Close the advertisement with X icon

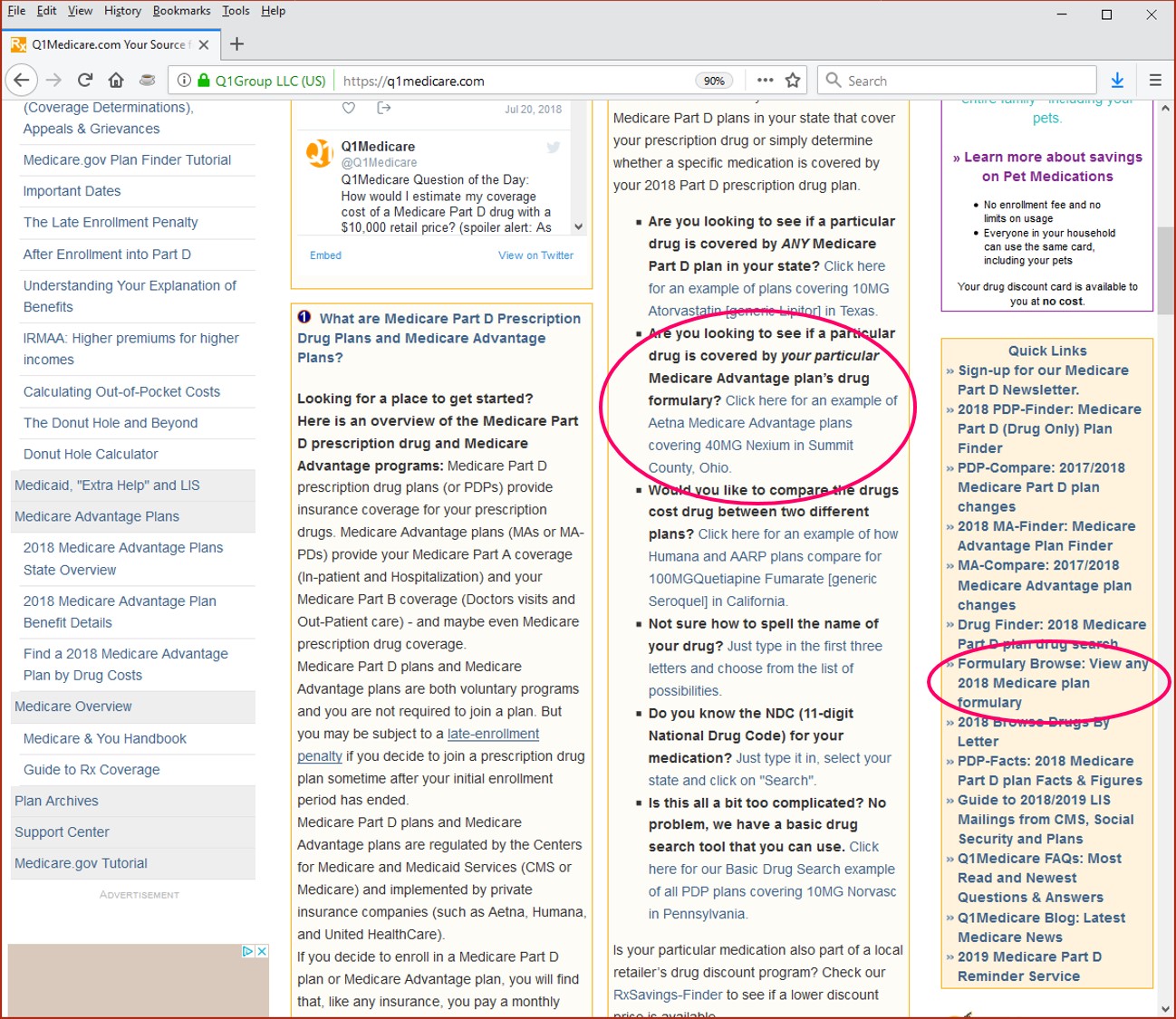[x=262, y=951]
